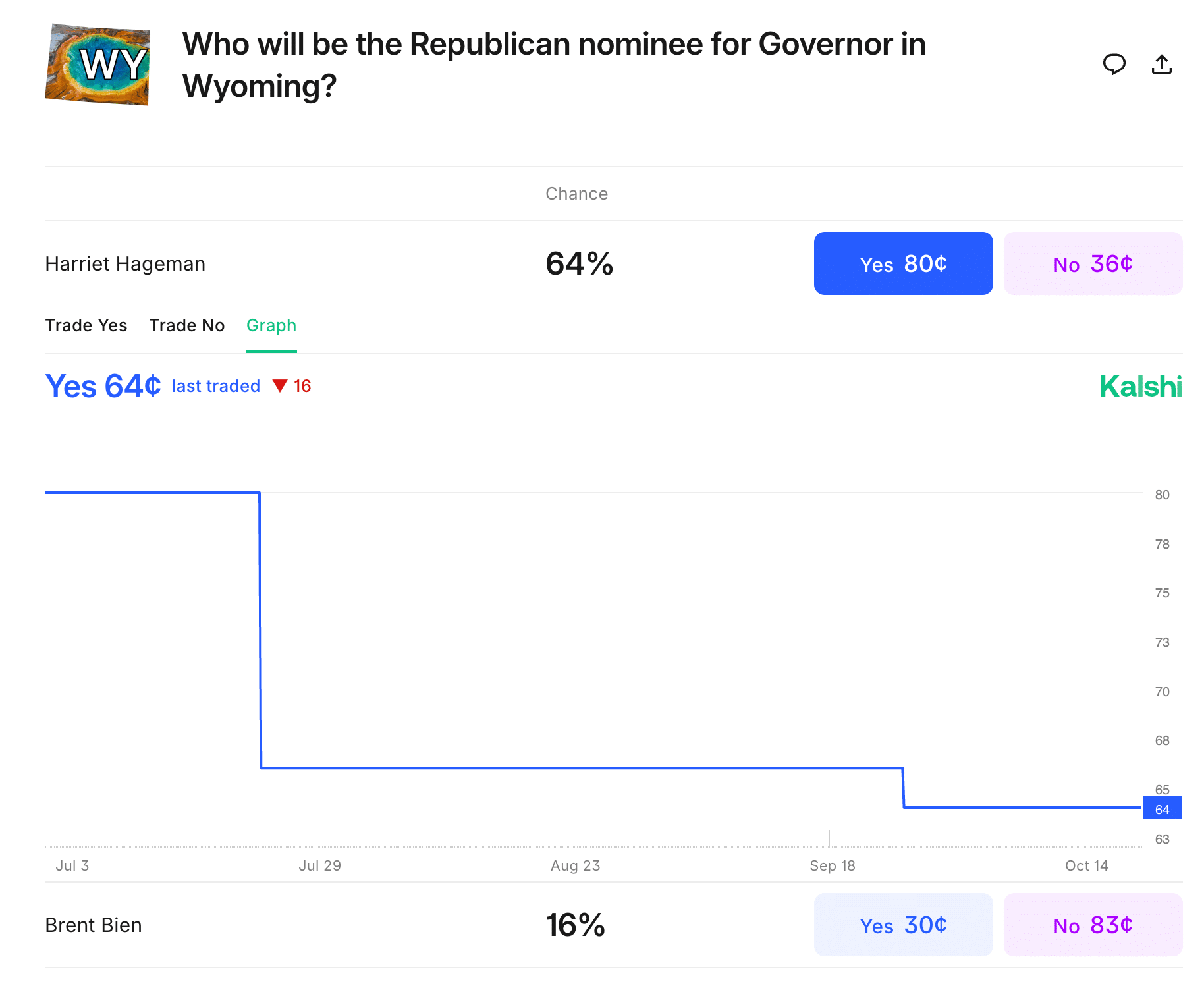Click the red down-triangle price change indicator
This screenshot has width=1204, height=988.
tap(280, 386)
